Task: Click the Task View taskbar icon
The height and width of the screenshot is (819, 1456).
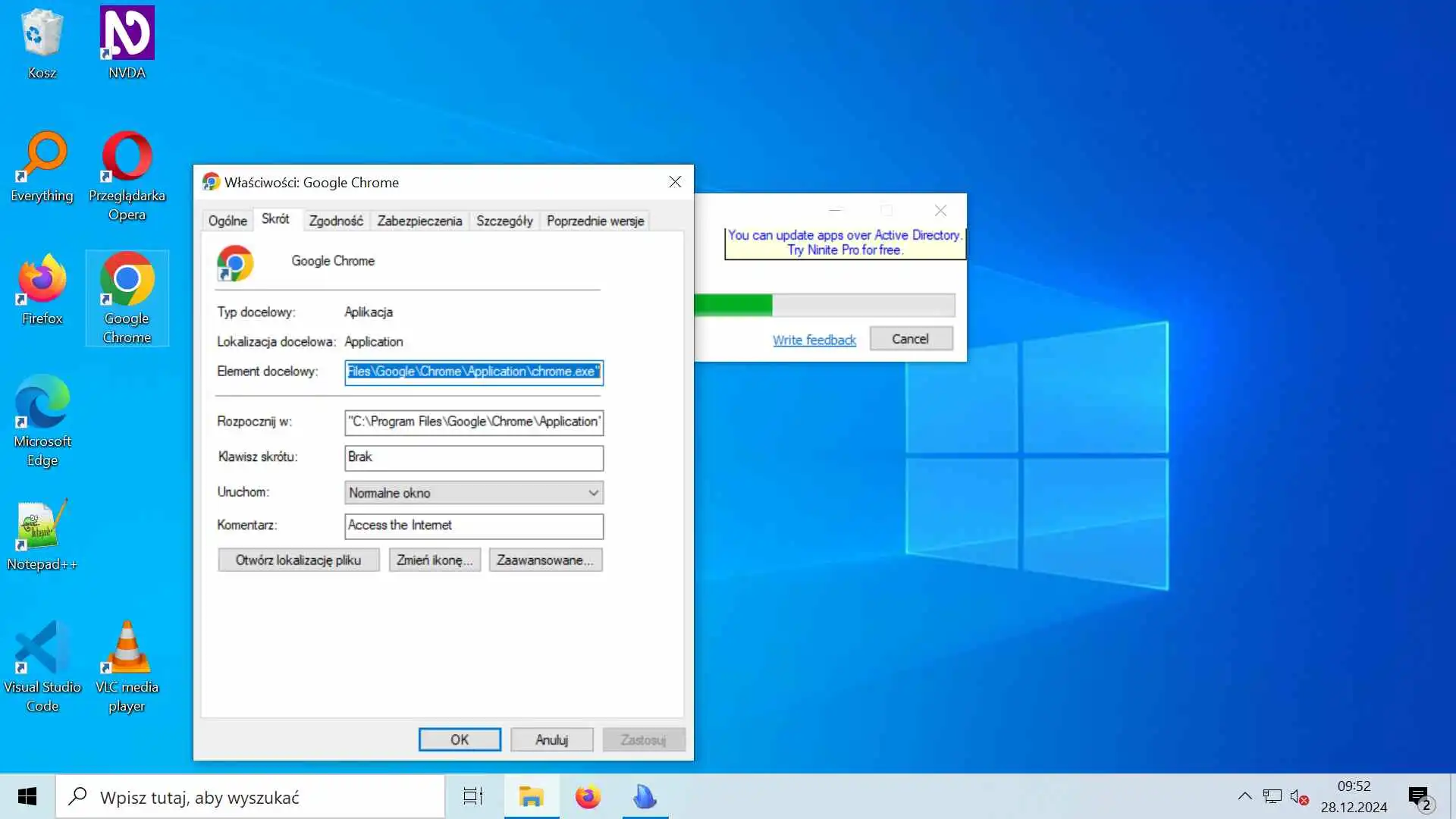Action: click(473, 797)
